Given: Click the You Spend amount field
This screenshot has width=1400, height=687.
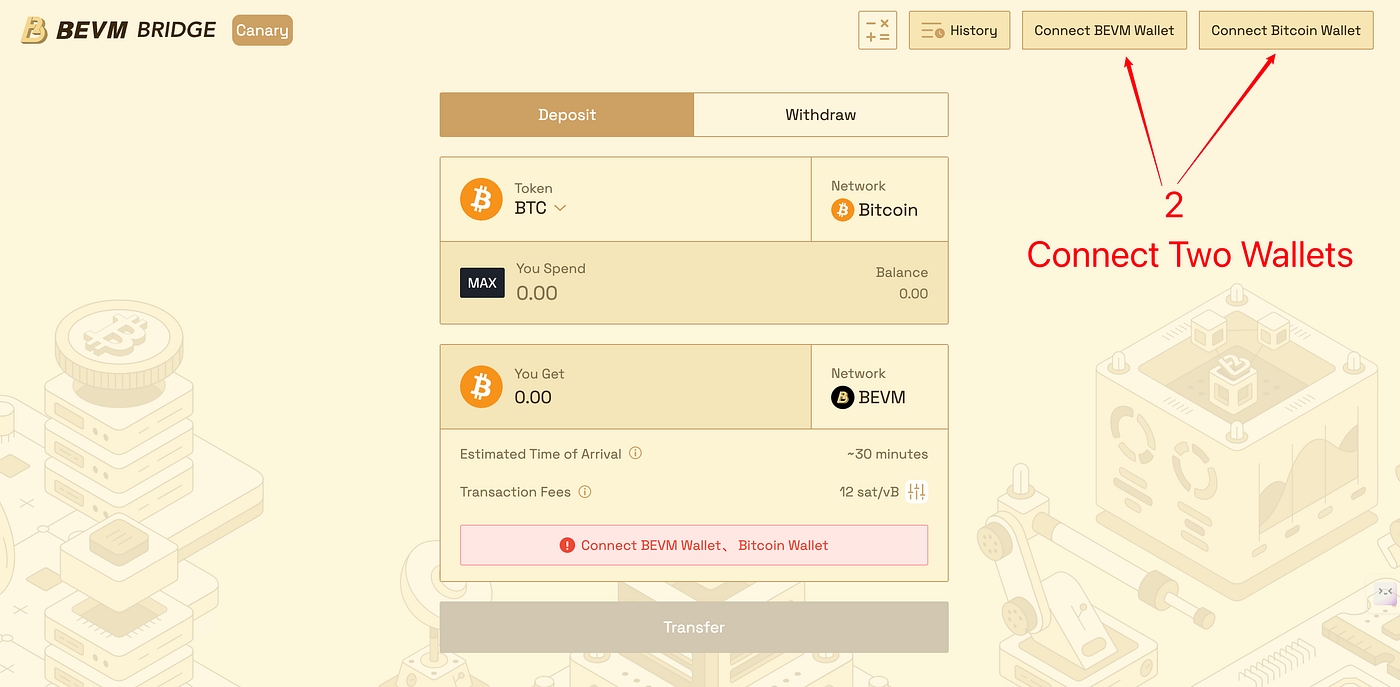Looking at the screenshot, I should (x=600, y=293).
